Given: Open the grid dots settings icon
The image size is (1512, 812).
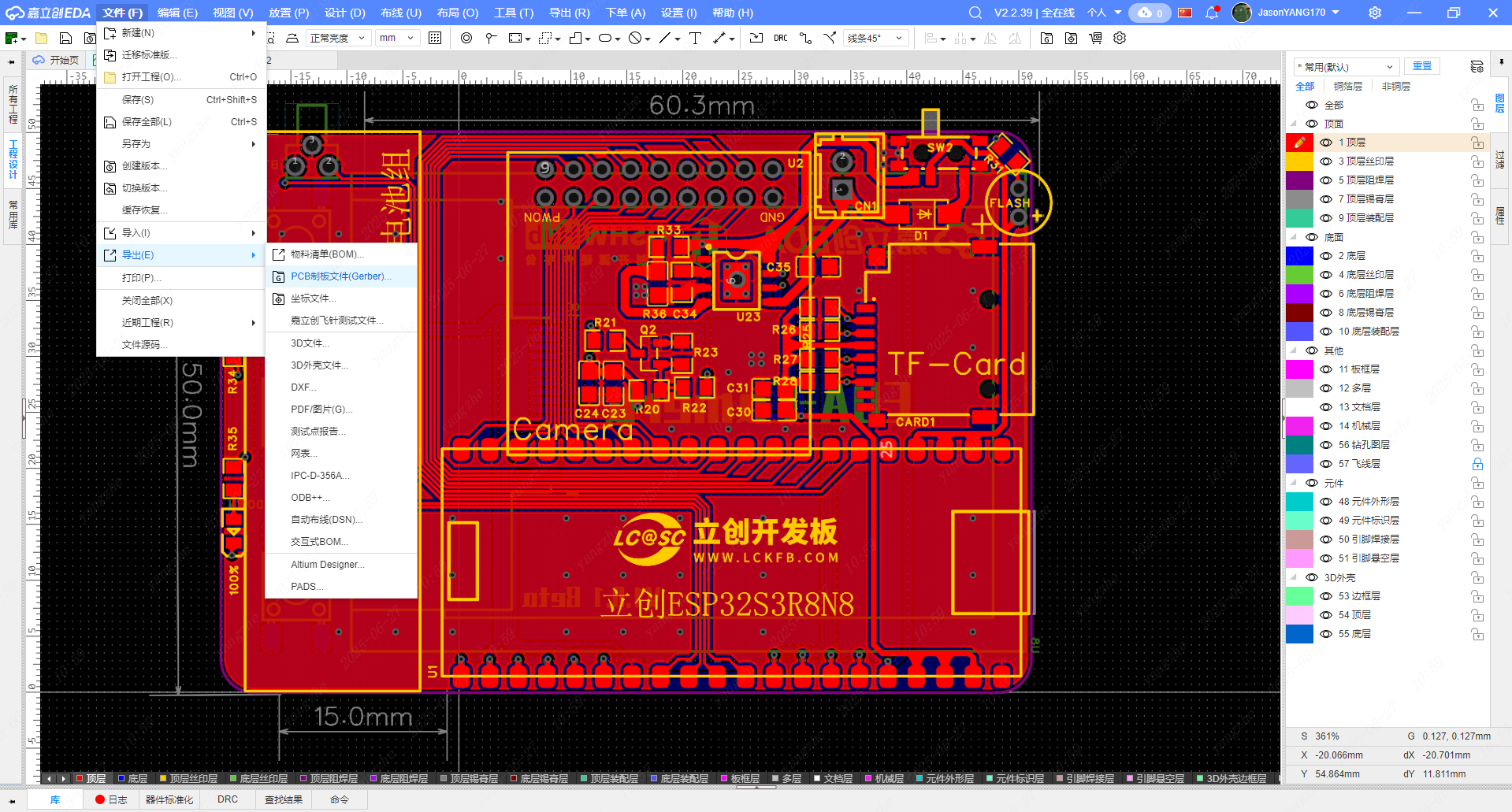Looking at the screenshot, I should point(435,38).
